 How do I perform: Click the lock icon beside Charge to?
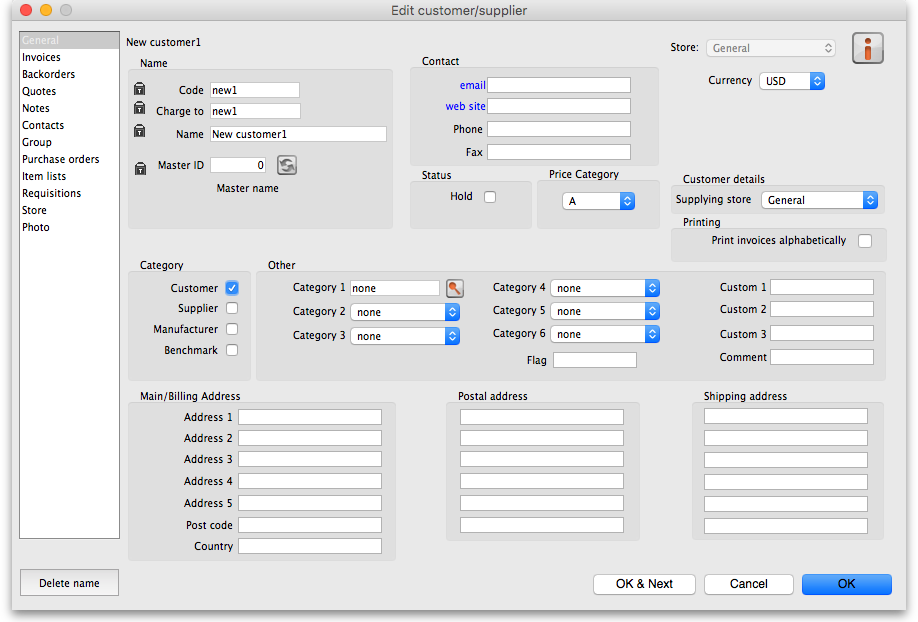coord(140,111)
